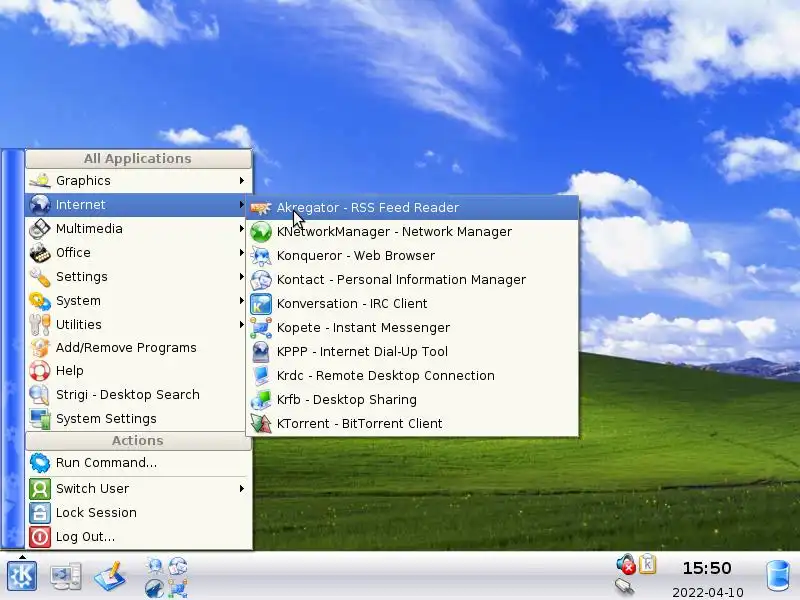Click the dark globe quick-launch icon in taskbar
This screenshot has width=800, height=600.
pos(154,588)
